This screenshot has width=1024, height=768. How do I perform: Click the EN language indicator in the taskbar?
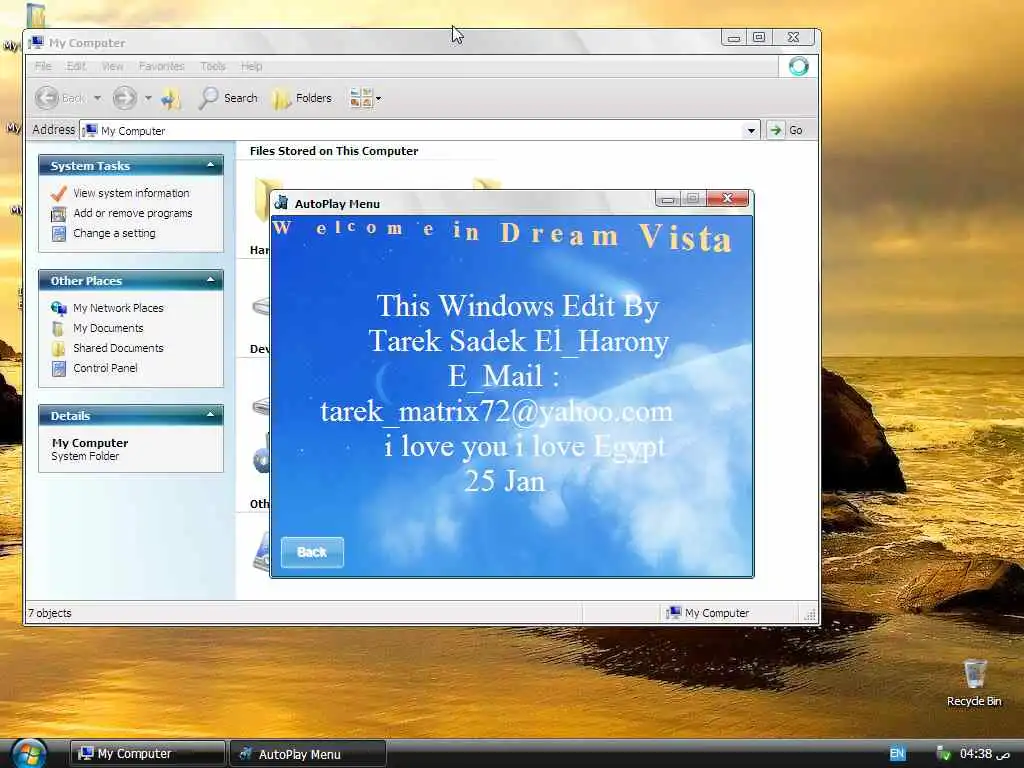pyautogui.click(x=897, y=754)
